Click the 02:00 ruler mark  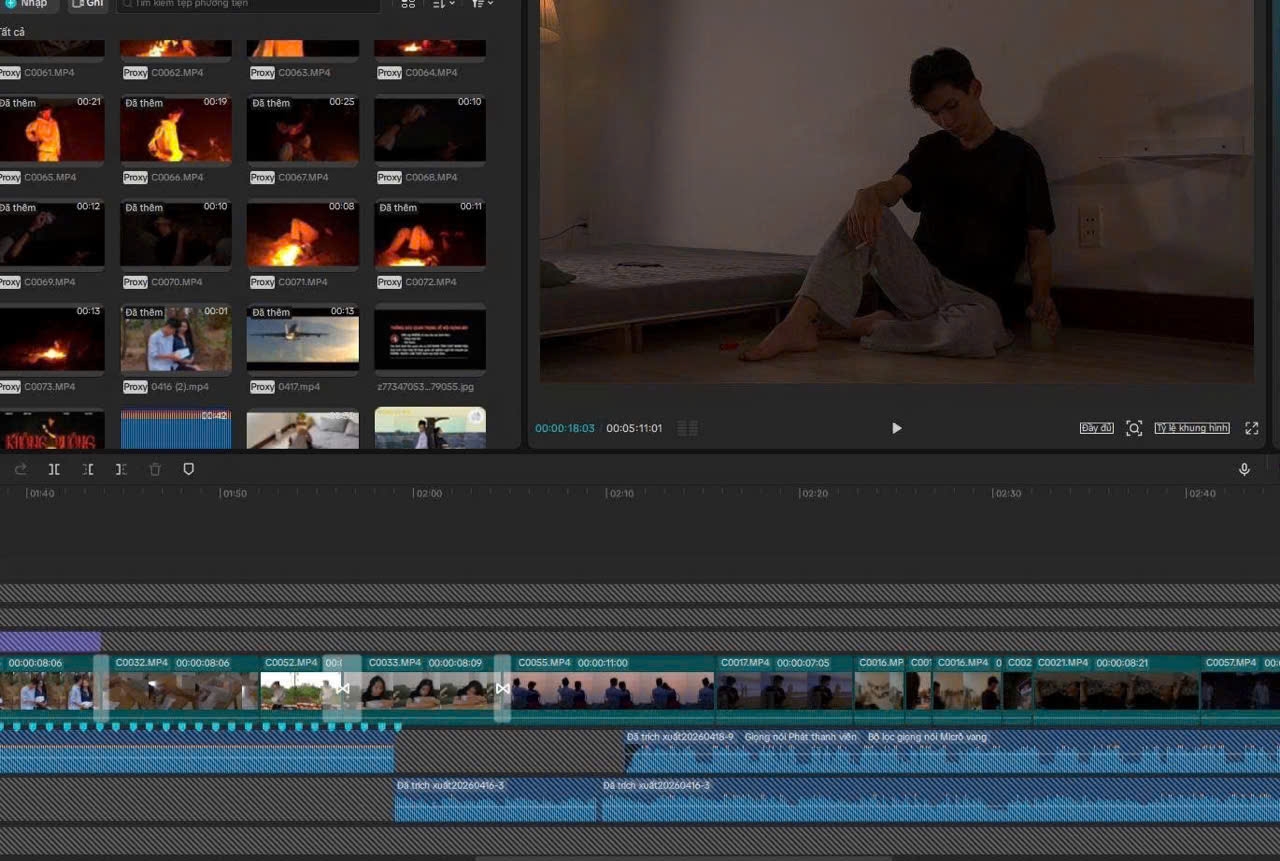(428, 493)
